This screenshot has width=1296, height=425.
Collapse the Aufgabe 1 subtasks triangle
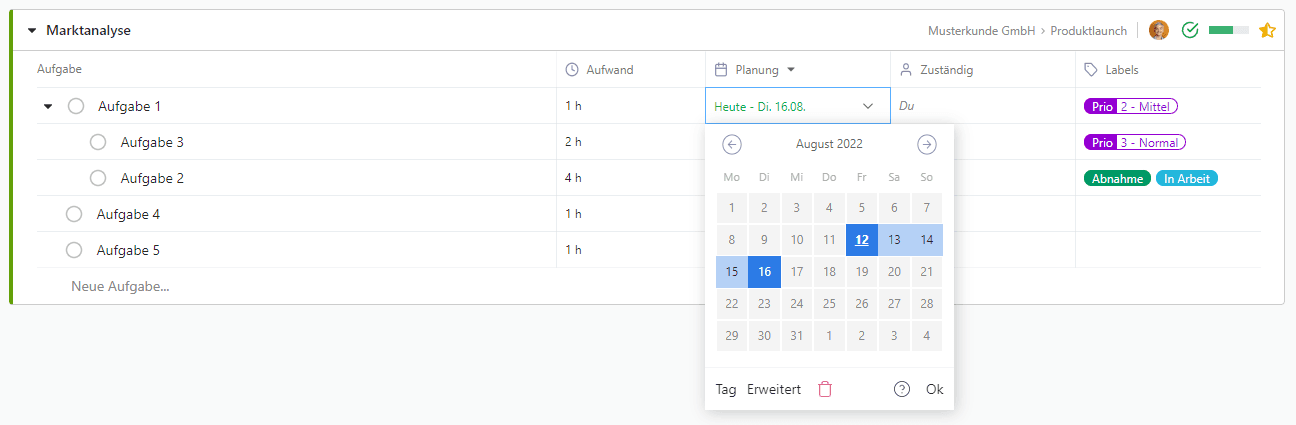(48, 106)
